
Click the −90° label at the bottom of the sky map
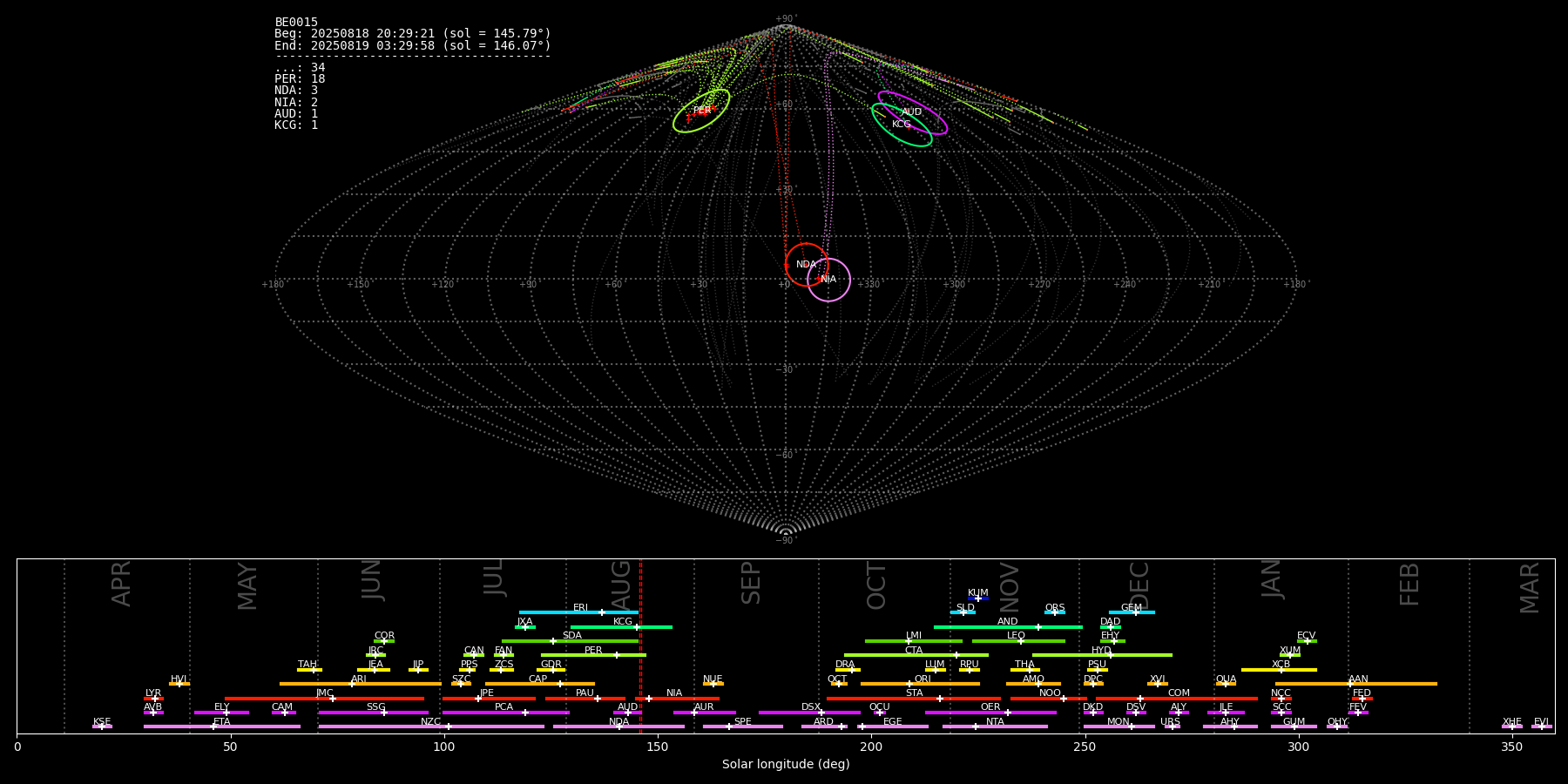[786, 540]
